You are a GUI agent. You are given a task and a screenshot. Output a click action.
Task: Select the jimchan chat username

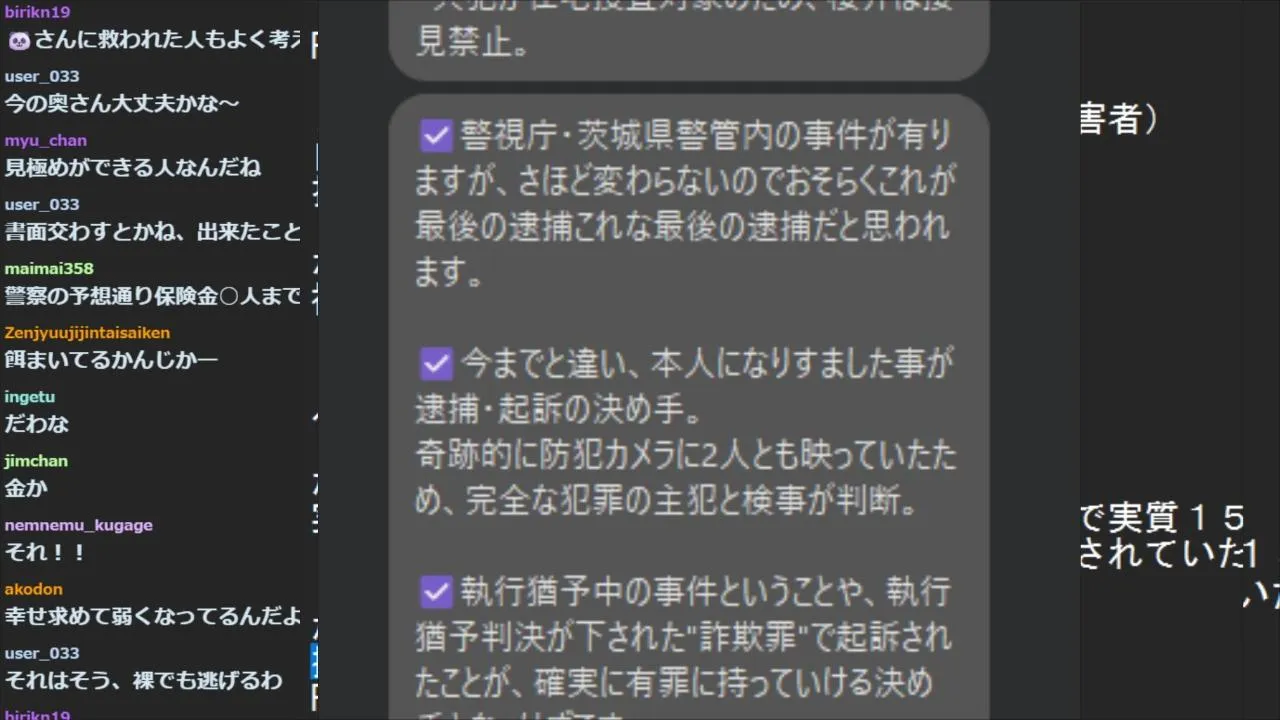coord(36,461)
